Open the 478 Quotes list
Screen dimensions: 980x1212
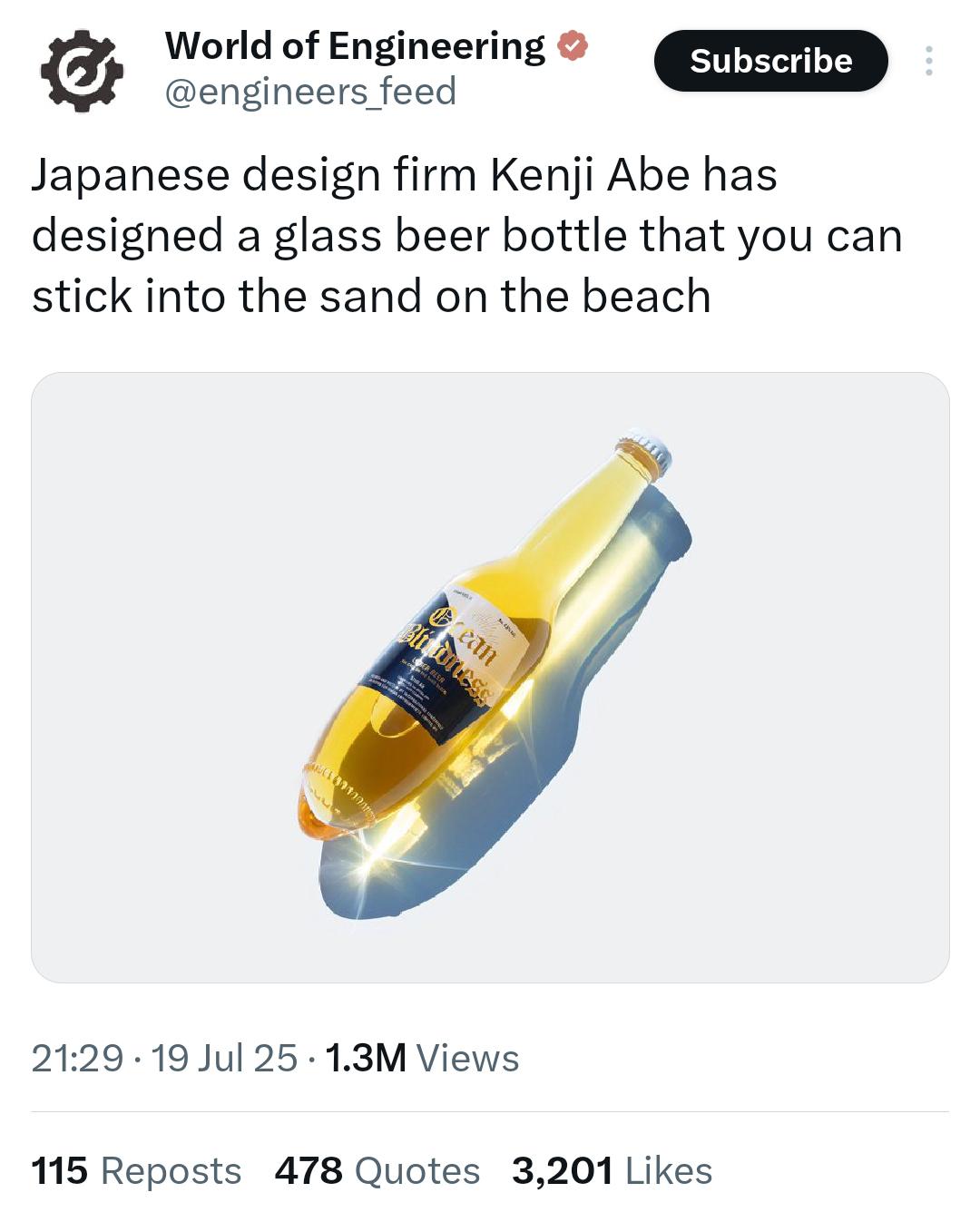coord(377,1170)
